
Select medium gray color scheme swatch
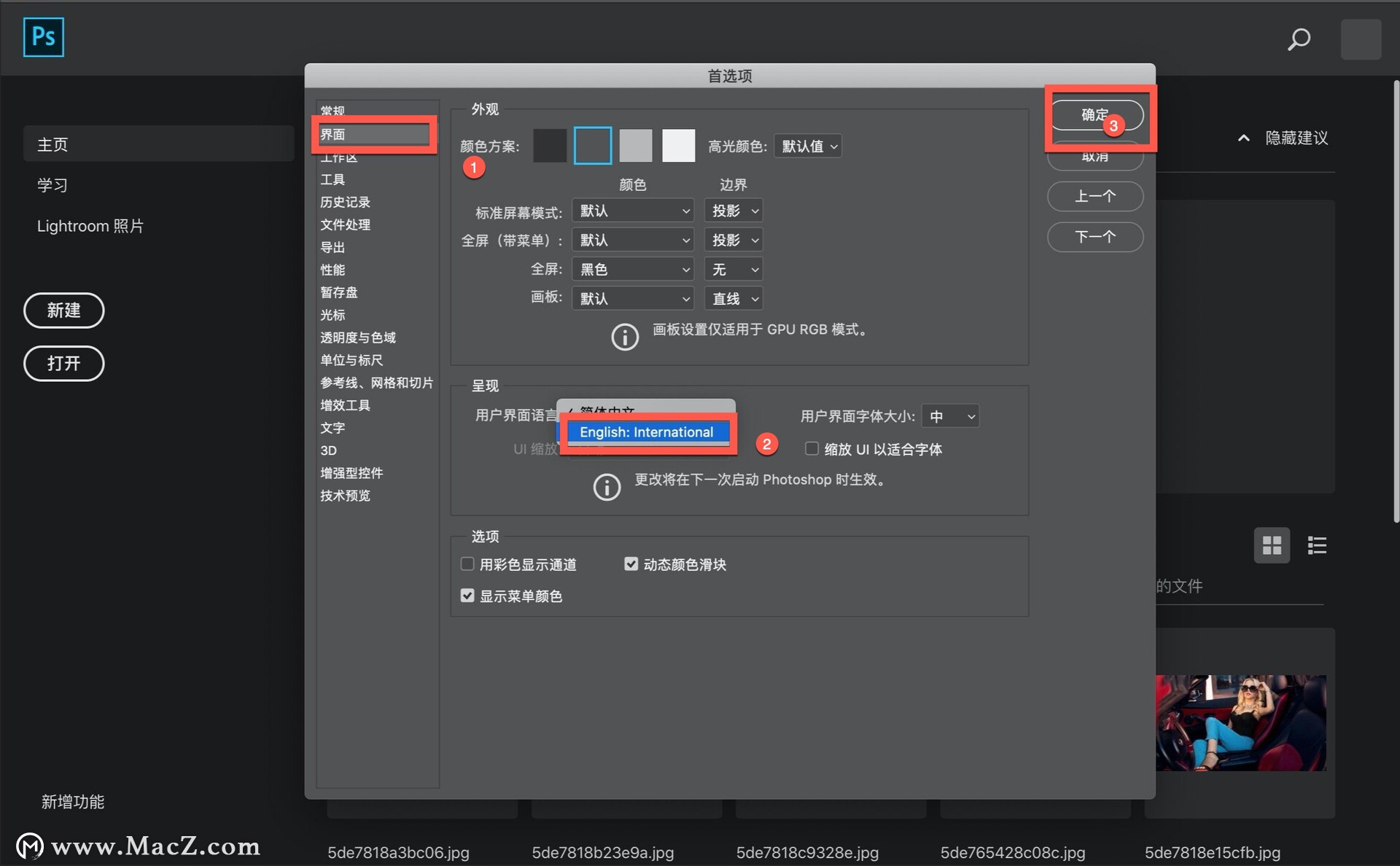click(636, 146)
